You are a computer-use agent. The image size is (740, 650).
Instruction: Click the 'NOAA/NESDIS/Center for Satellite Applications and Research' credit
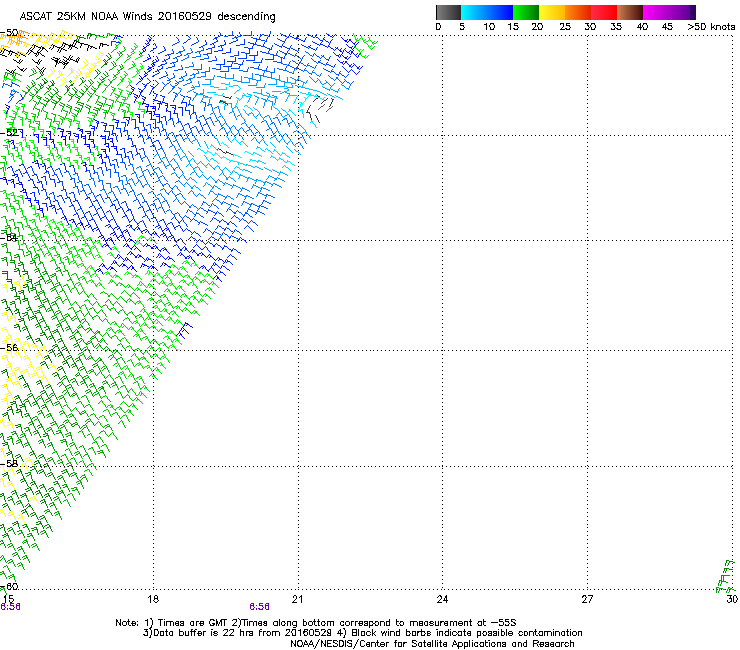[432, 644]
